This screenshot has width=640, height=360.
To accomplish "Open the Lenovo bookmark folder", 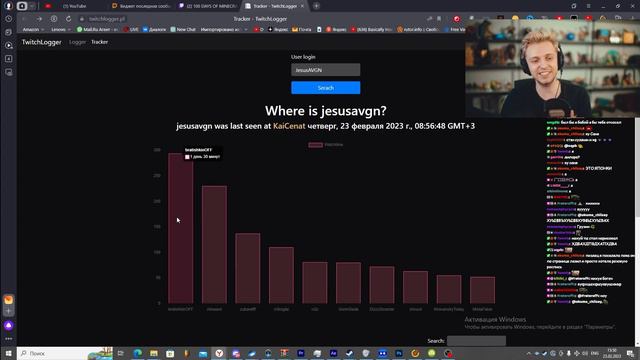I will pyautogui.click(x=60, y=29).
